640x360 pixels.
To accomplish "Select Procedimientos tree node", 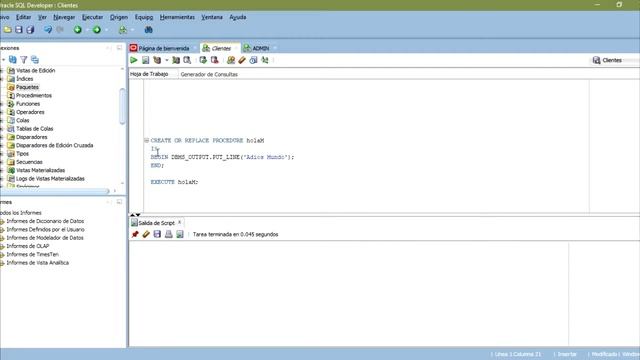I will 34,95.
